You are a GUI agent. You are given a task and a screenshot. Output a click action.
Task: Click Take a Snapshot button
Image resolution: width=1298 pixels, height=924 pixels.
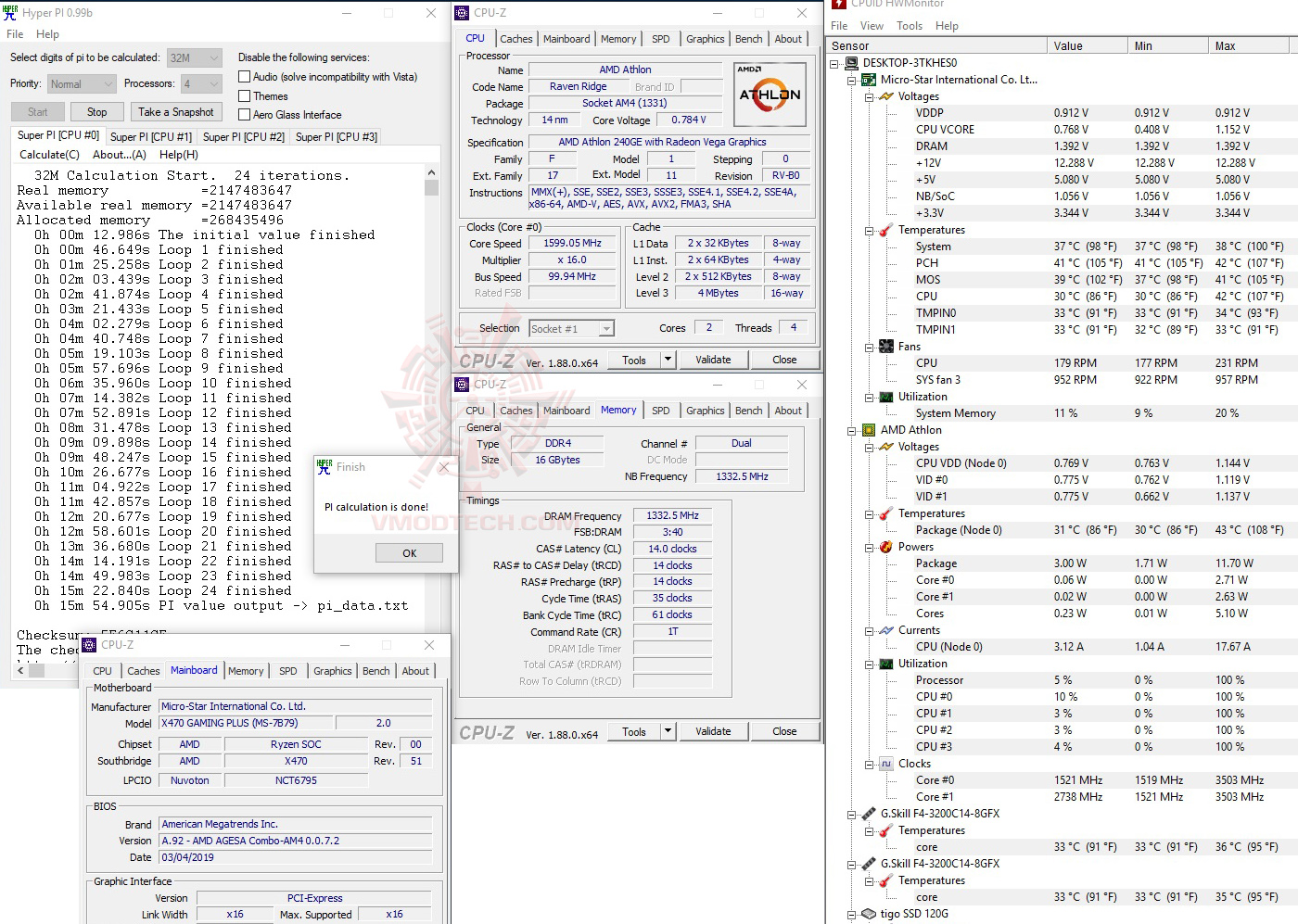click(176, 112)
